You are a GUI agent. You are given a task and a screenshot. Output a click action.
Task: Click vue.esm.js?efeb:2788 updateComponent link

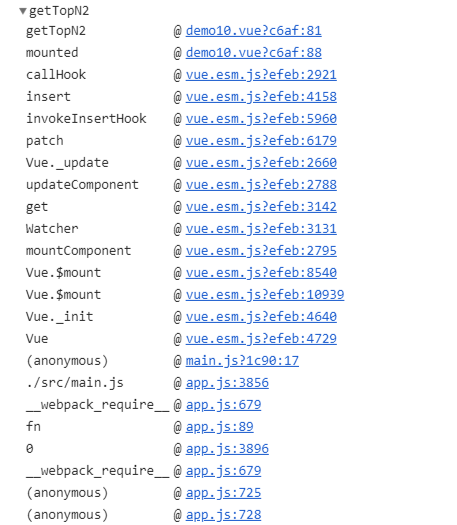click(261, 185)
